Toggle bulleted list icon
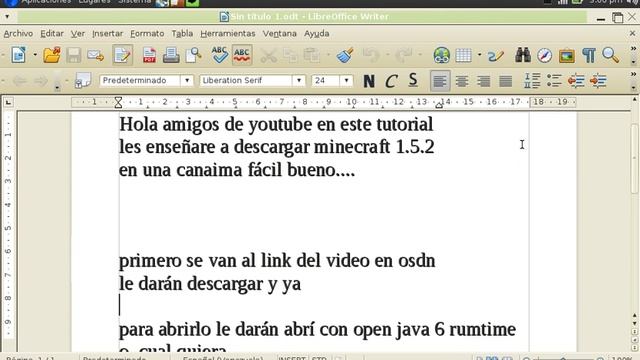 tap(554, 81)
